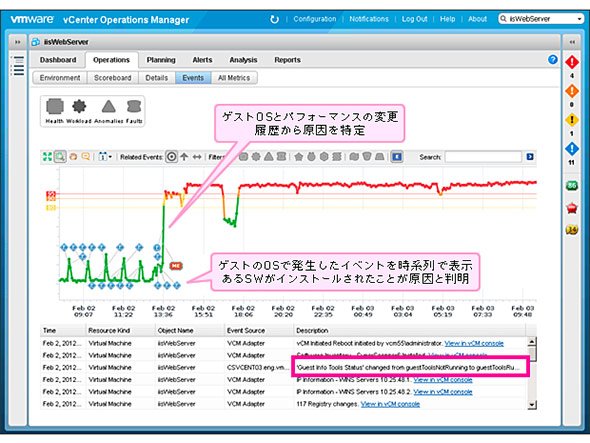The width and height of the screenshot is (590, 443).
Task: Expand the left navigation panel
Action: pos(18,42)
